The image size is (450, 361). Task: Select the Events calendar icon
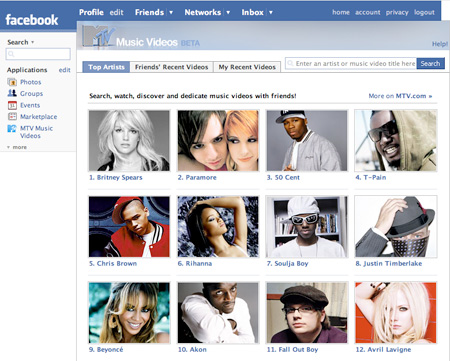click(x=12, y=105)
